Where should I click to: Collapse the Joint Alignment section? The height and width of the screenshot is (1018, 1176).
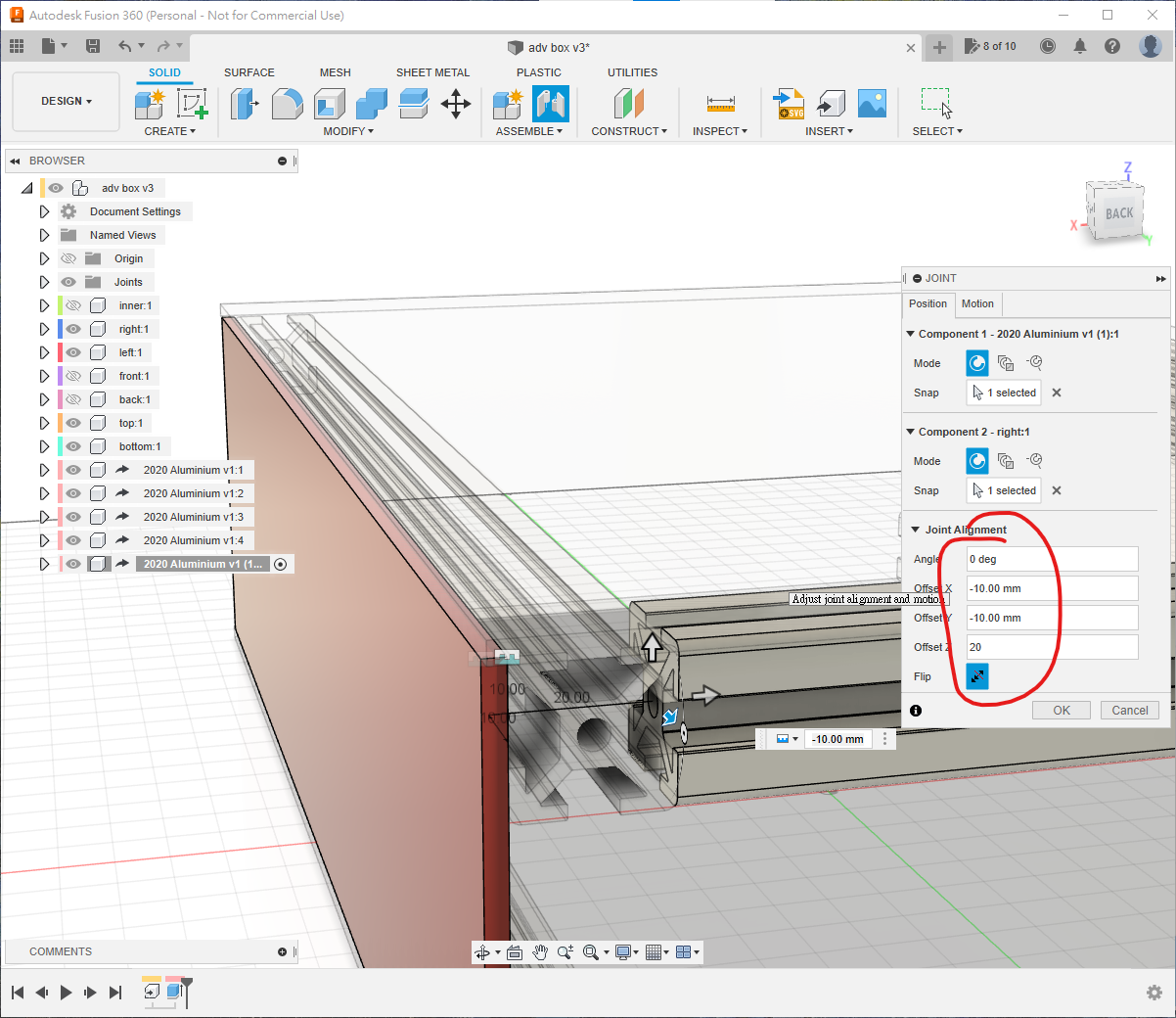tap(916, 530)
